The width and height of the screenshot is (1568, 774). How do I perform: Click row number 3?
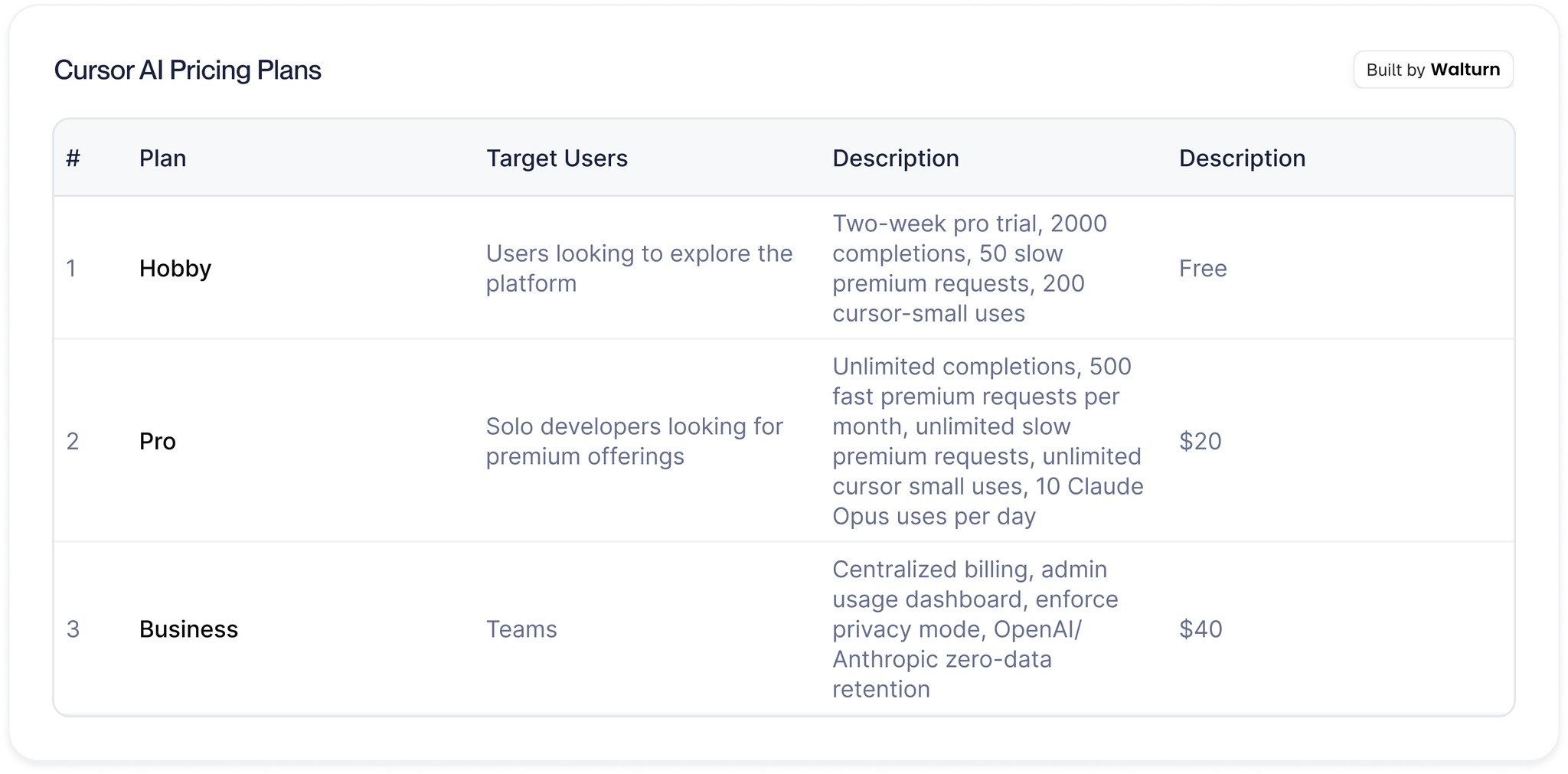point(73,629)
